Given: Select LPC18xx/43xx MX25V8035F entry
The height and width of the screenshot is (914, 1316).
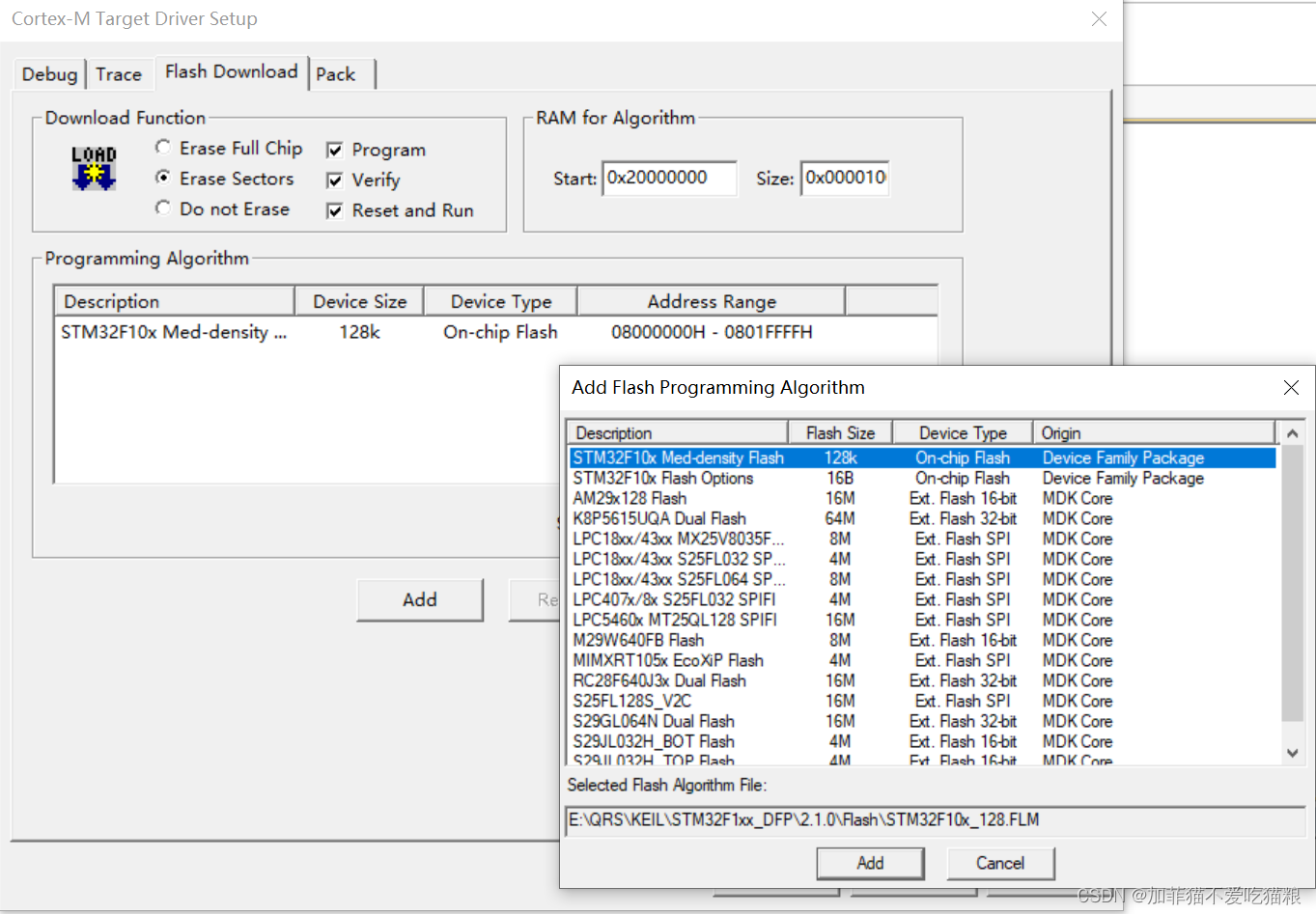Looking at the screenshot, I should coord(922,539).
